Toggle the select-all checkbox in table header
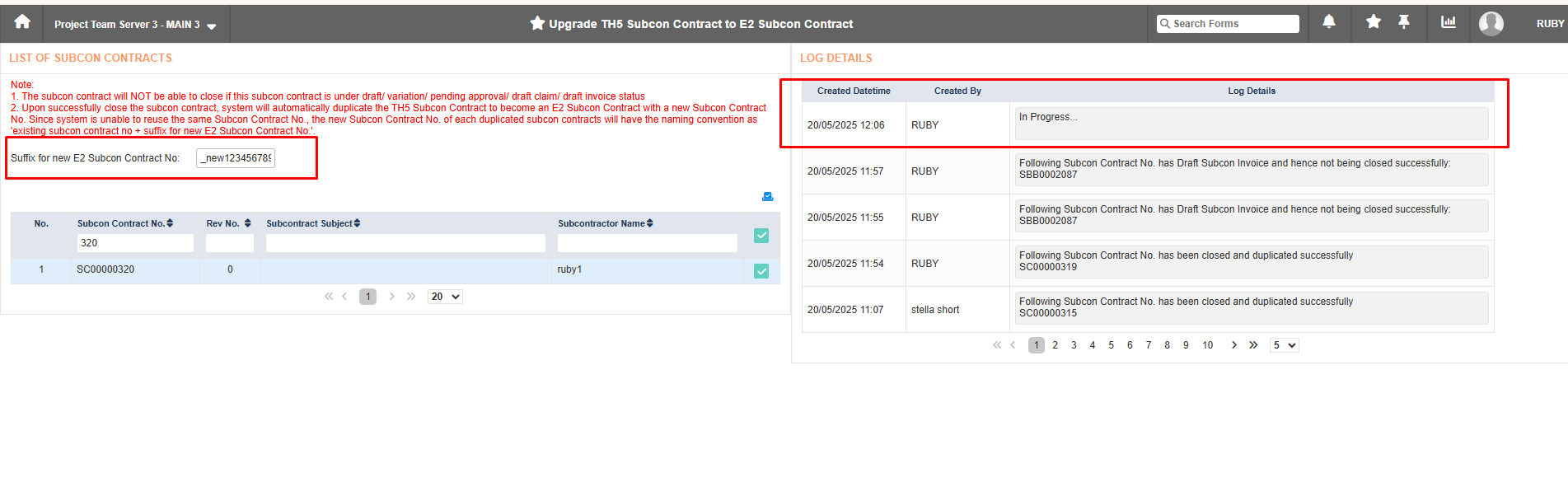 (x=761, y=236)
